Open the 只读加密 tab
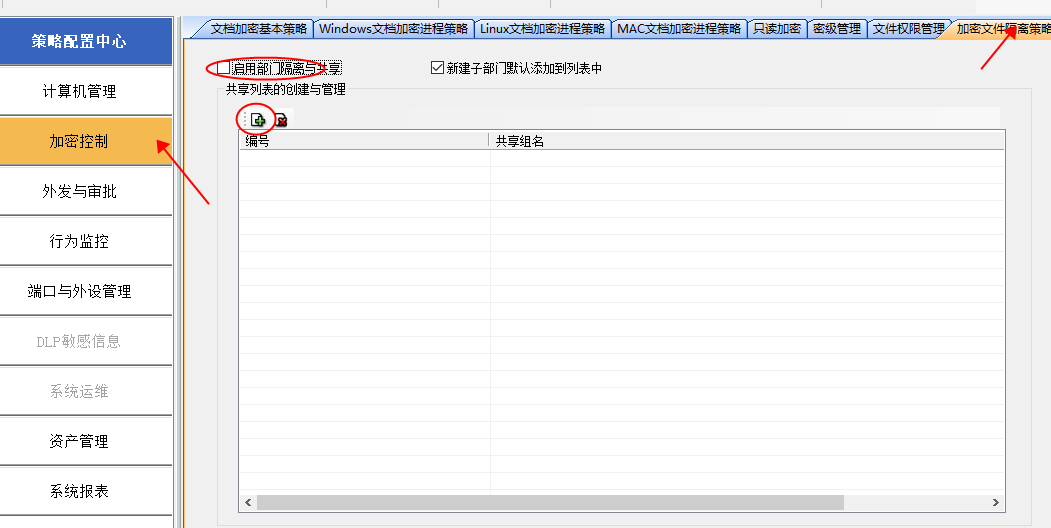 tap(777, 28)
